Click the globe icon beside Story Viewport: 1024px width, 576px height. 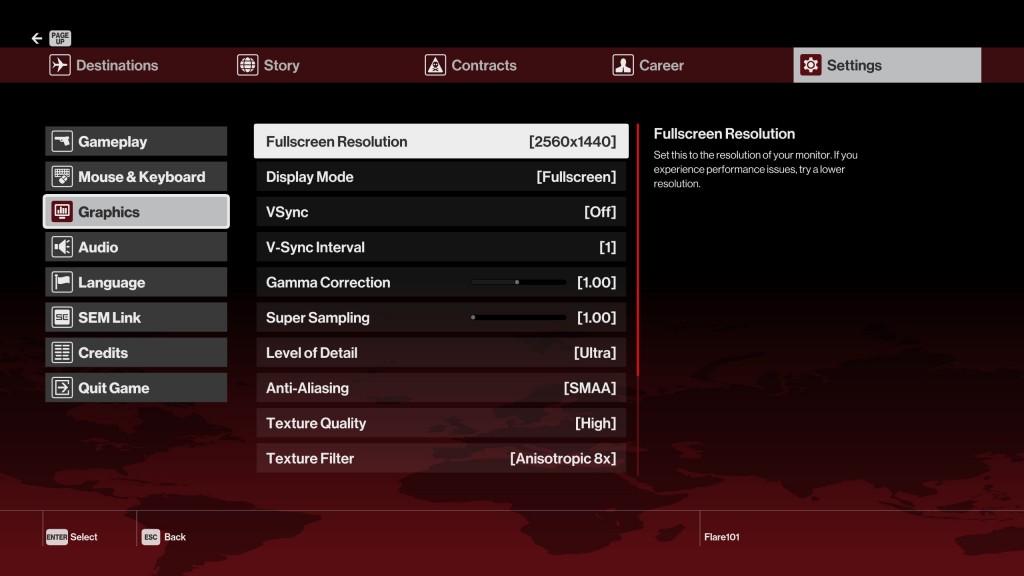click(247, 65)
